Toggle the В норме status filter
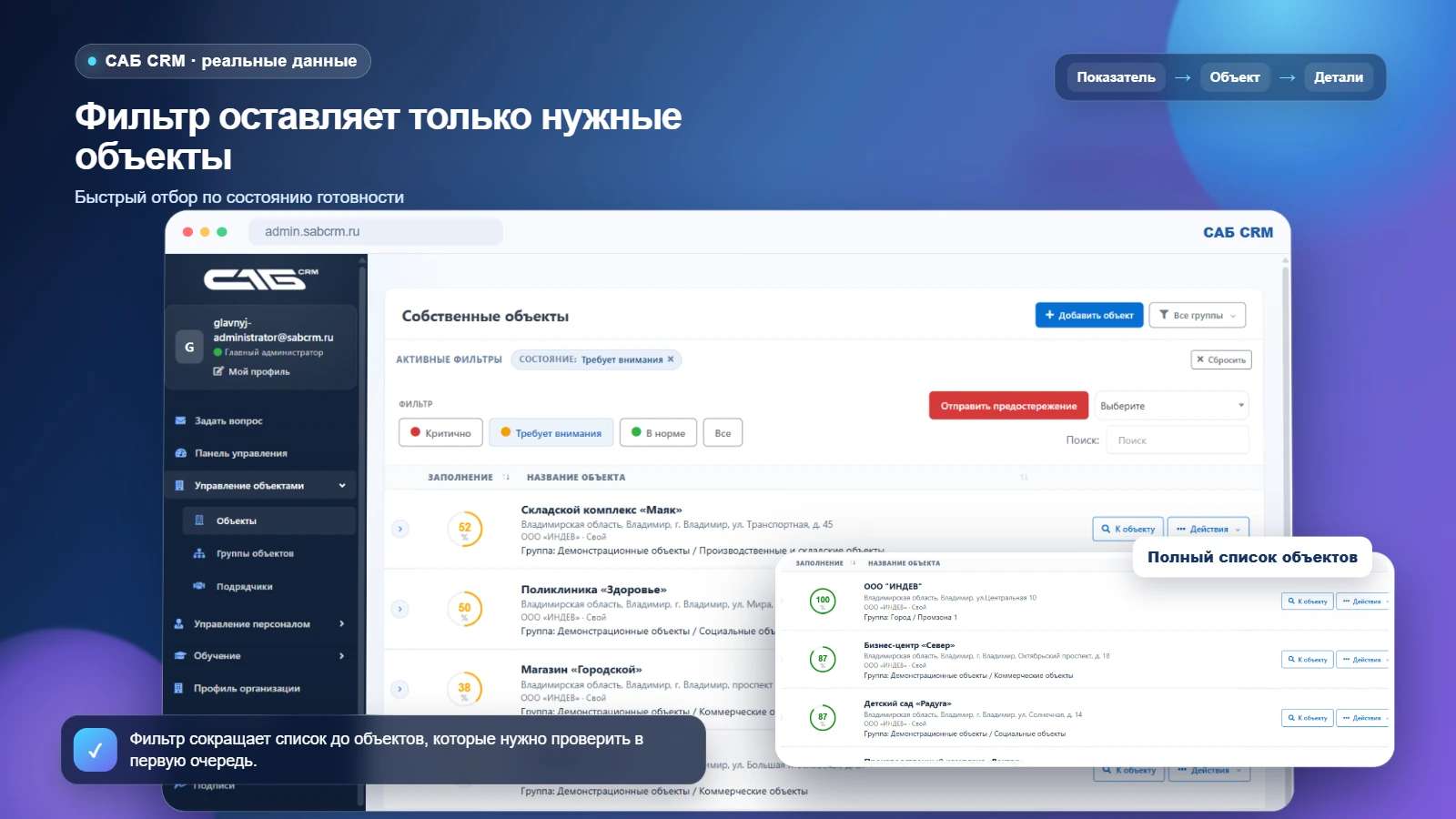The height and width of the screenshot is (819, 1456). [x=659, y=433]
